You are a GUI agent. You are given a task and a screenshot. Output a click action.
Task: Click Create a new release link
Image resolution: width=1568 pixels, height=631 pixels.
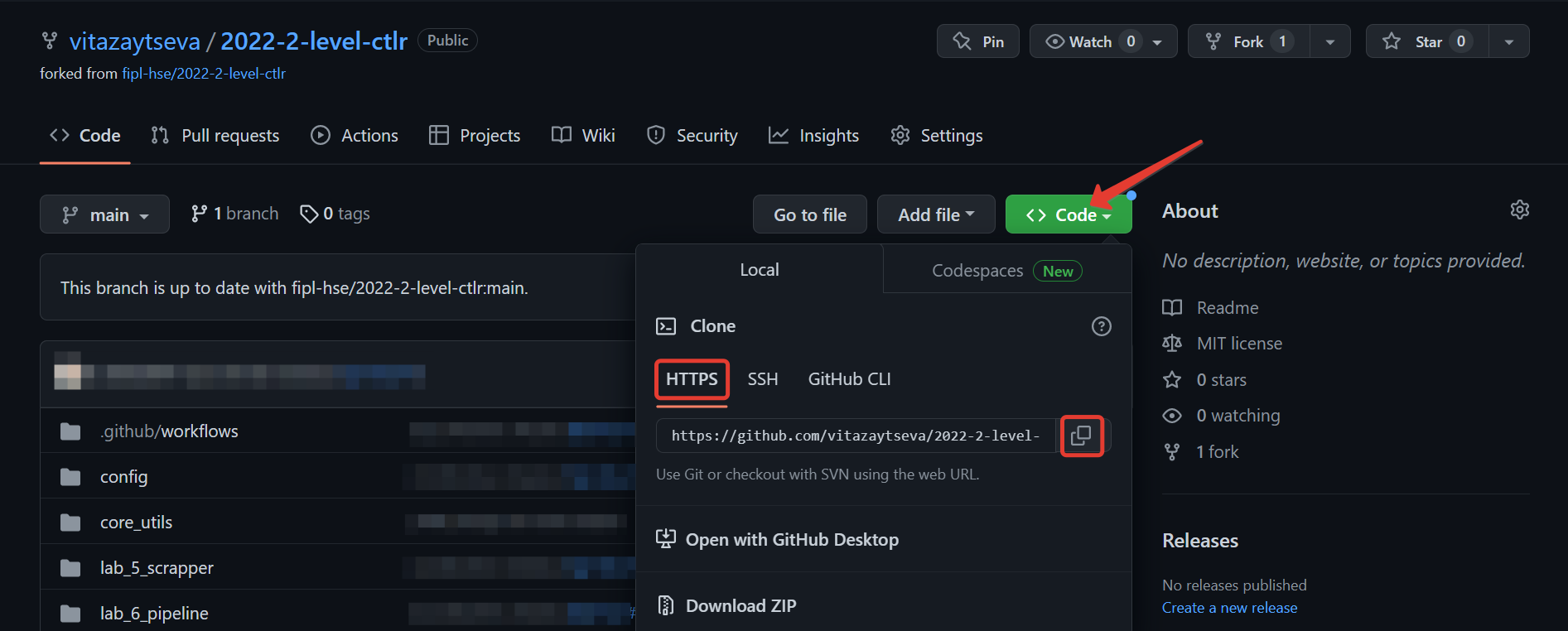[x=1230, y=608]
